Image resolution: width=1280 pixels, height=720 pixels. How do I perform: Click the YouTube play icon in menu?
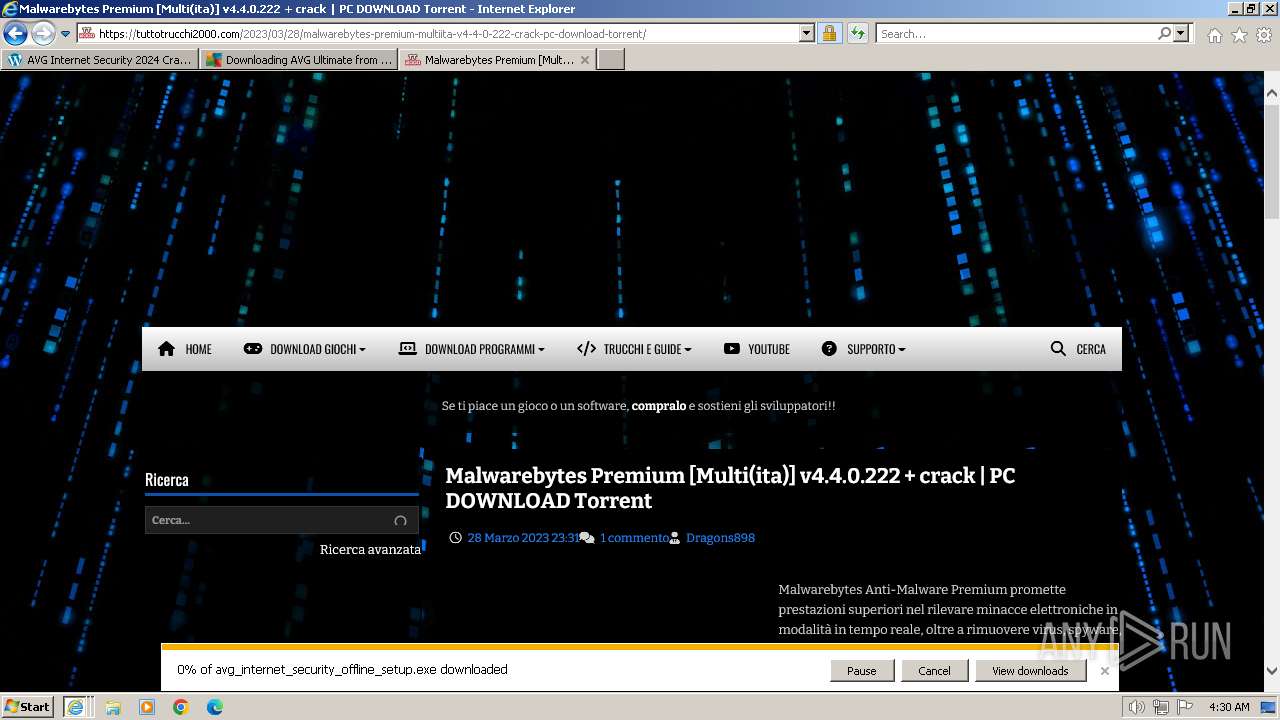pyautogui.click(x=732, y=349)
